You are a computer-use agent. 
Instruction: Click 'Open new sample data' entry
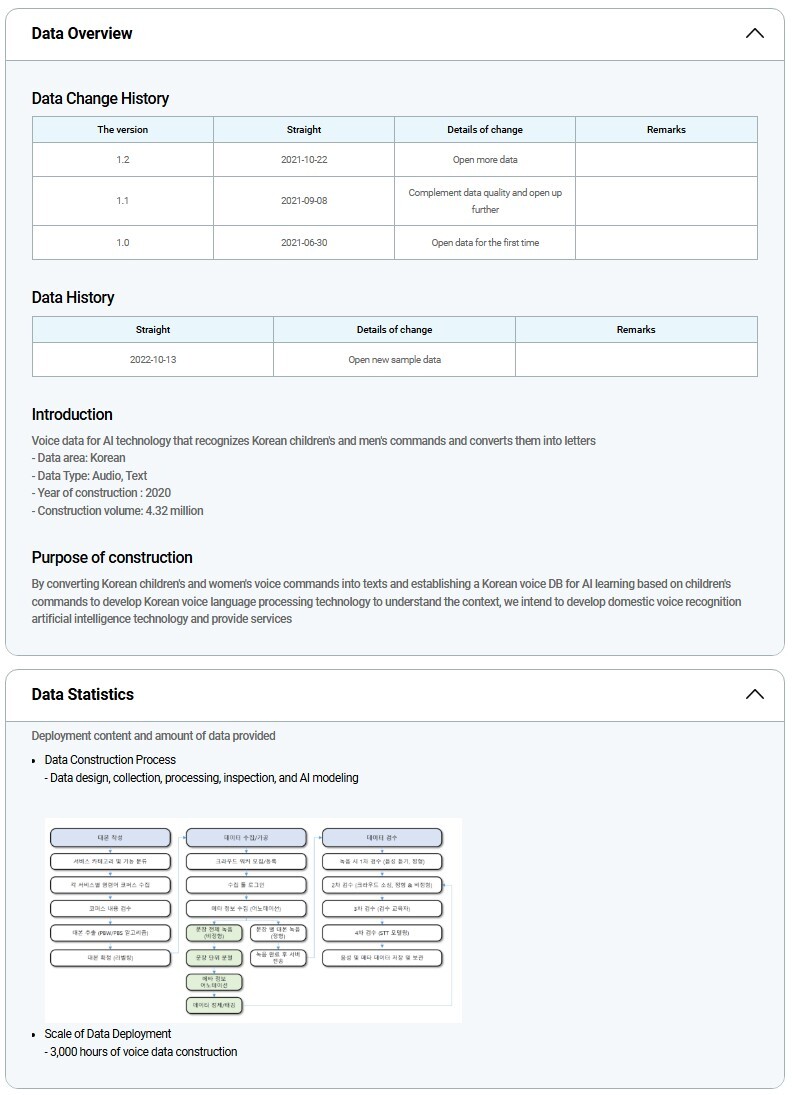[x=394, y=360]
